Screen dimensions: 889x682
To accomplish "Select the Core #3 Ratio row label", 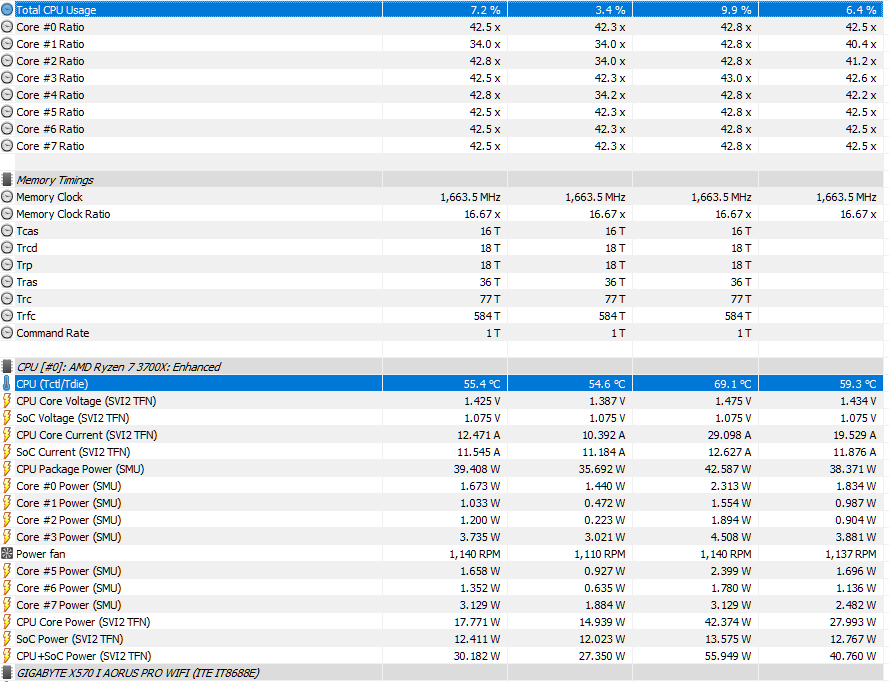I will [x=50, y=78].
